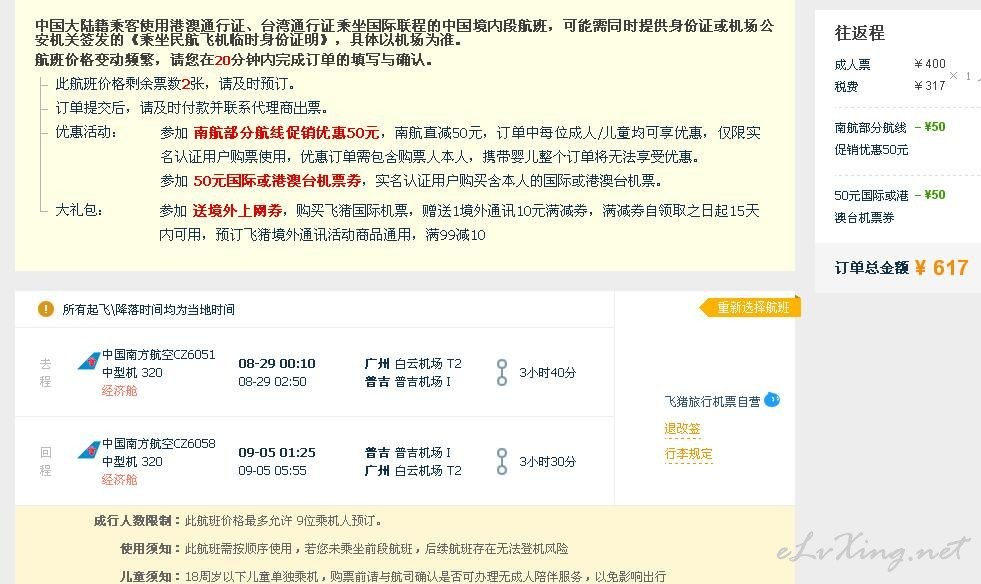This screenshot has height=584, width=981.
Task: Click the 往返程 heading
Action: point(860,33)
